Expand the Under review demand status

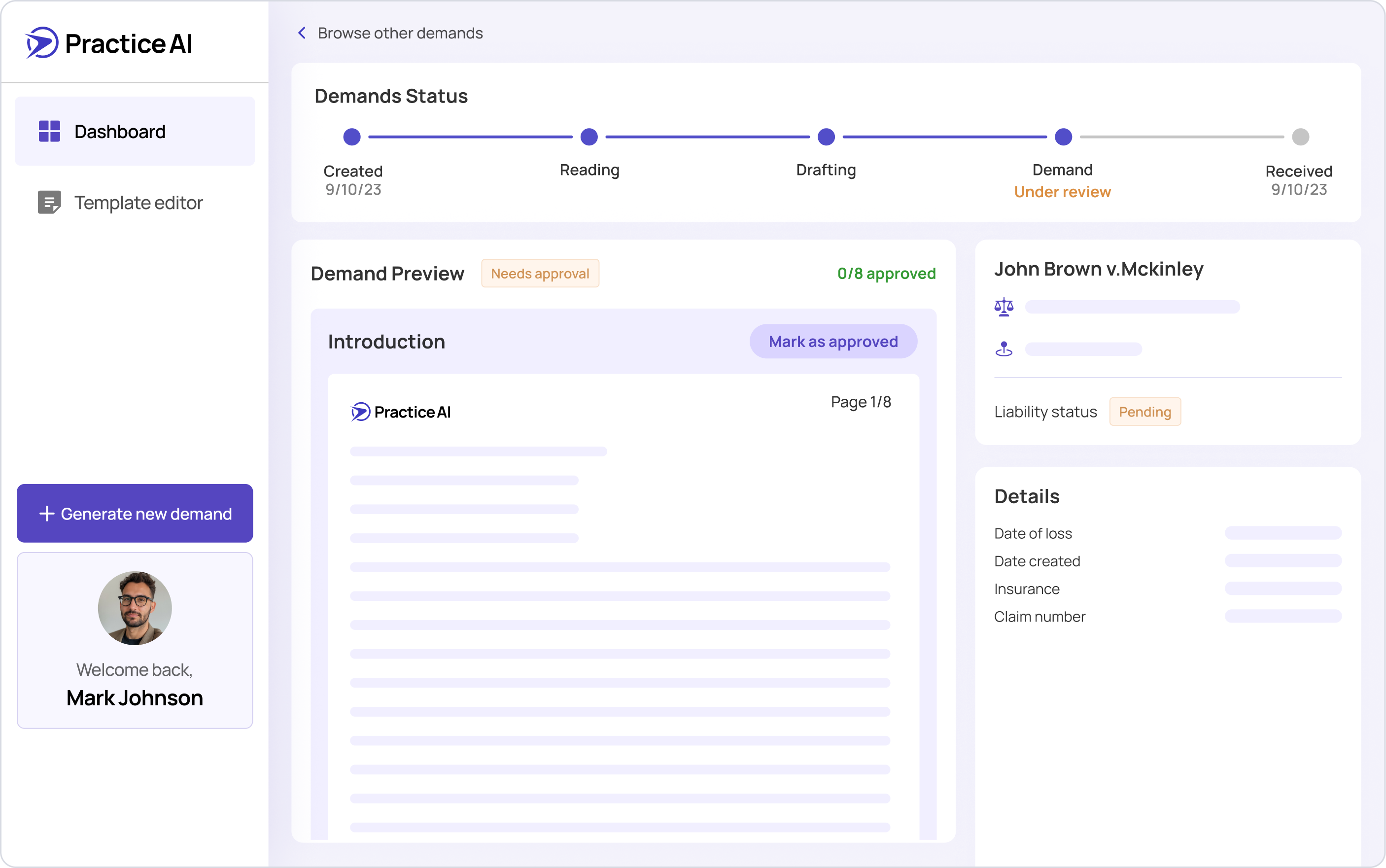1062,192
